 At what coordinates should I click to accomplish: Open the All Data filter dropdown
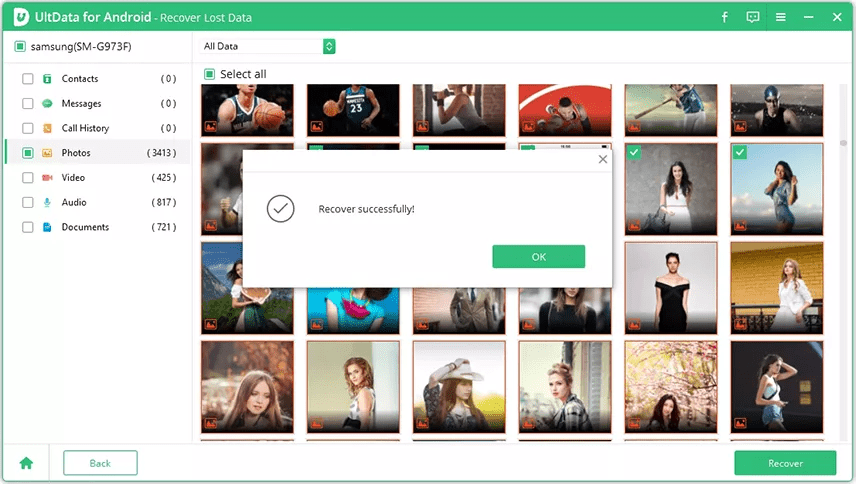[268, 46]
